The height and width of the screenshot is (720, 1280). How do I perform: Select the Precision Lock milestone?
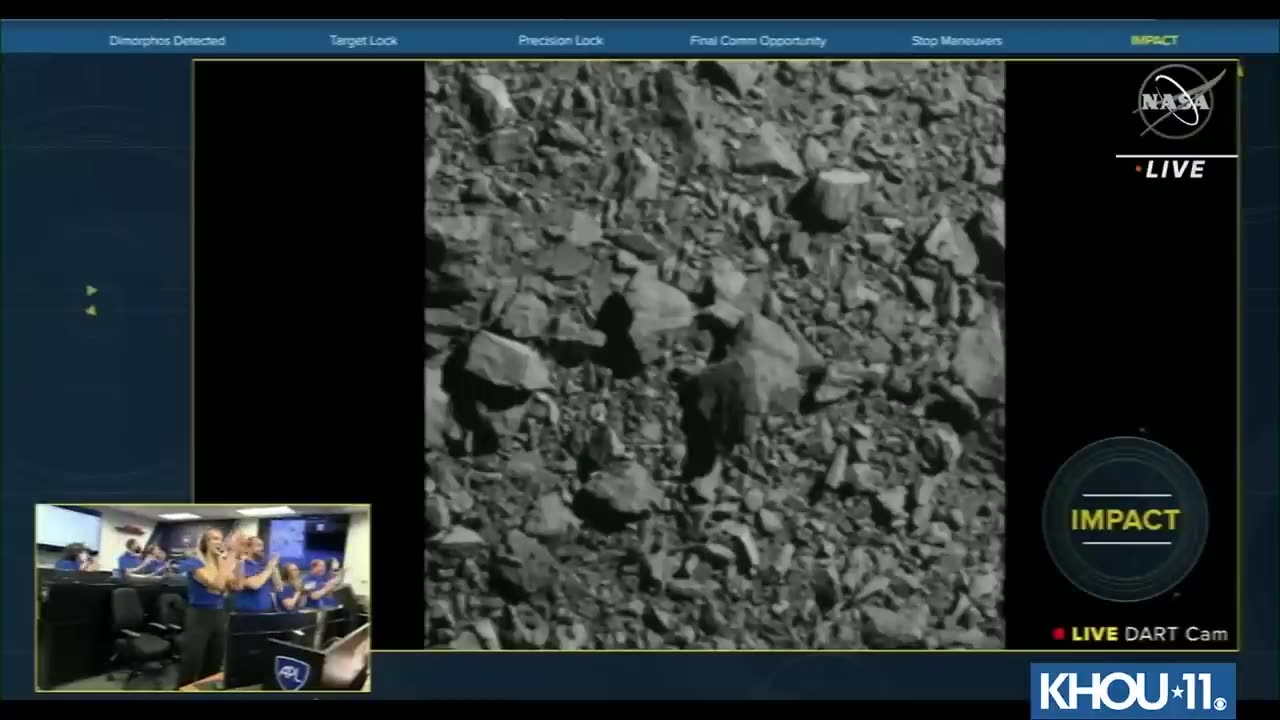click(560, 41)
